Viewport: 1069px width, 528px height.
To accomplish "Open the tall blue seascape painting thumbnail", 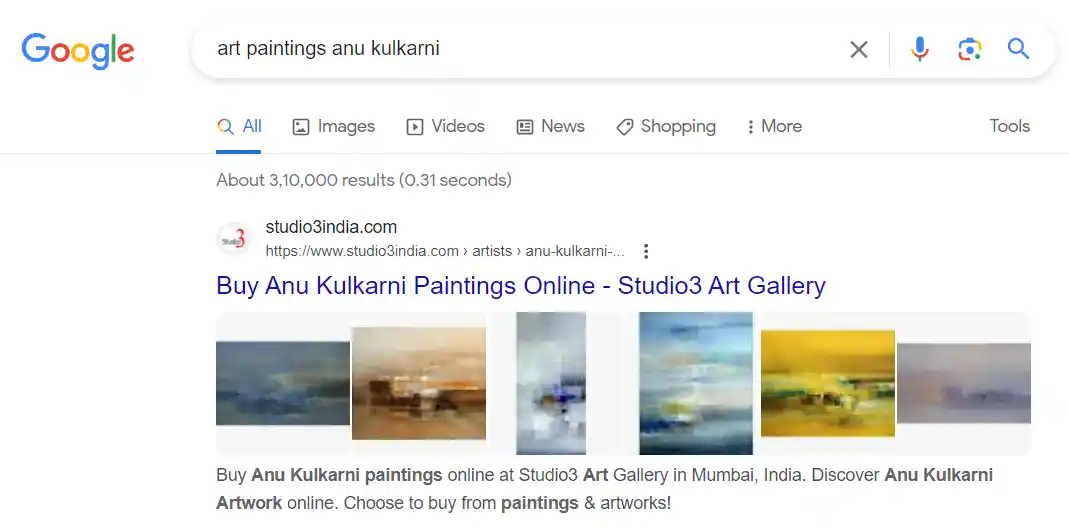I will (x=695, y=384).
